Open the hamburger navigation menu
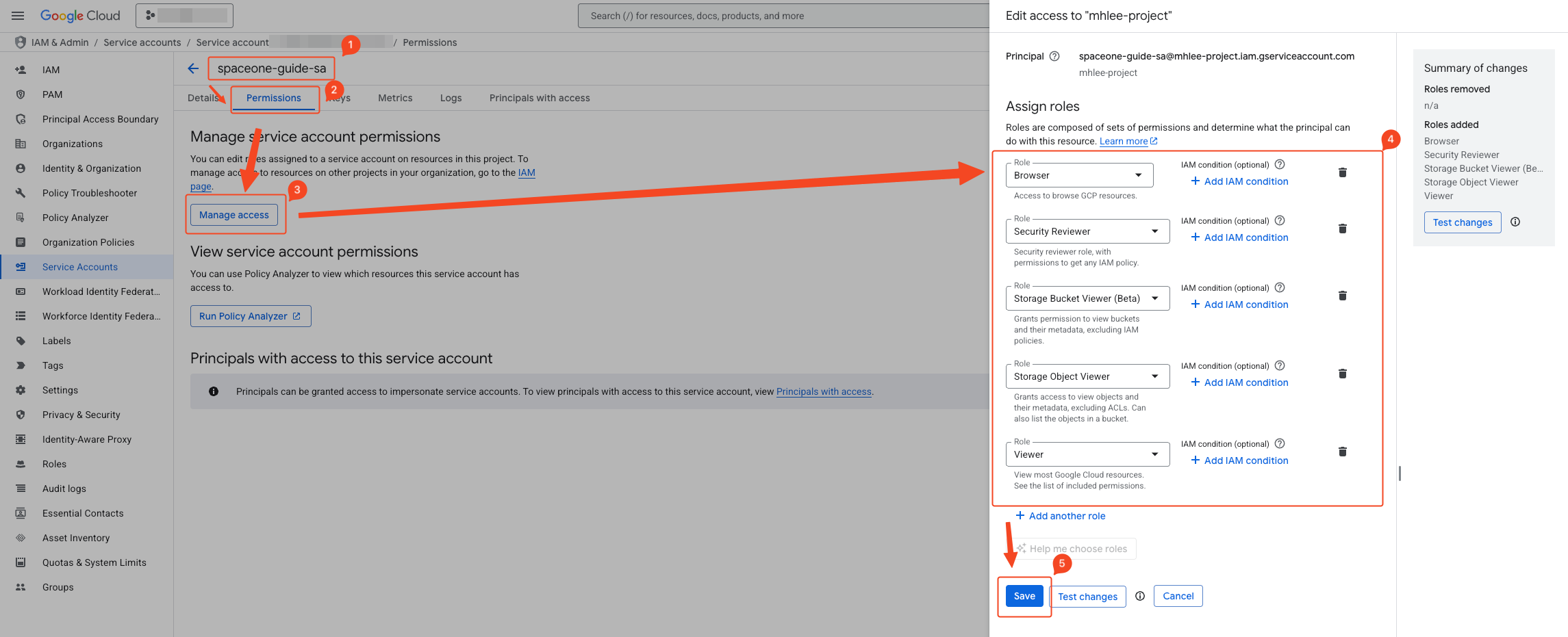The height and width of the screenshot is (637, 1568). pos(18,16)
